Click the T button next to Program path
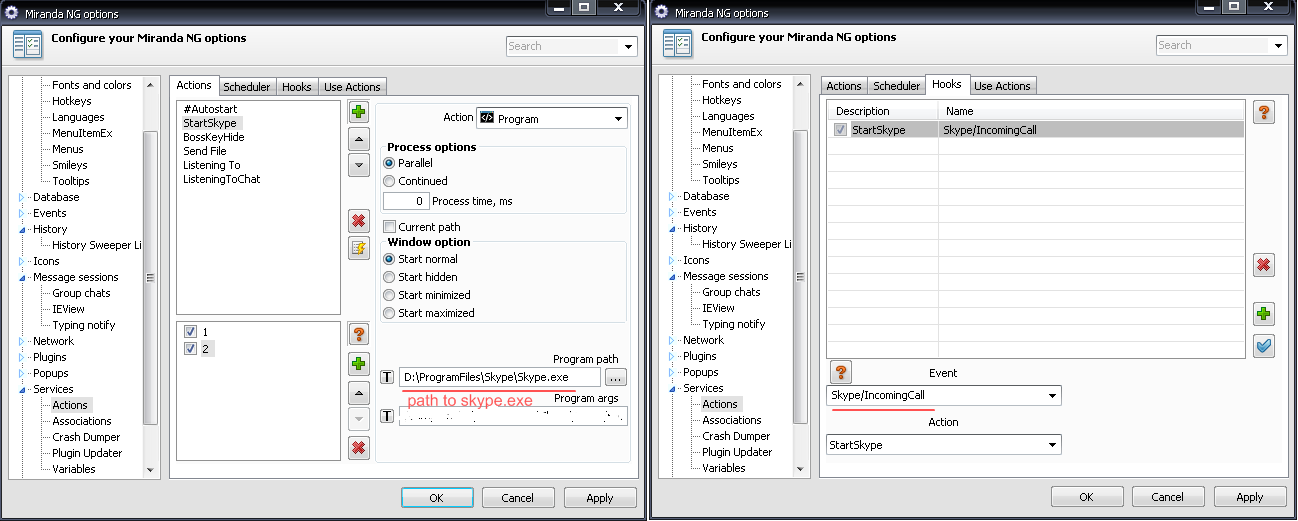Viewport: 1298px width, 521px height. [388, 377]
